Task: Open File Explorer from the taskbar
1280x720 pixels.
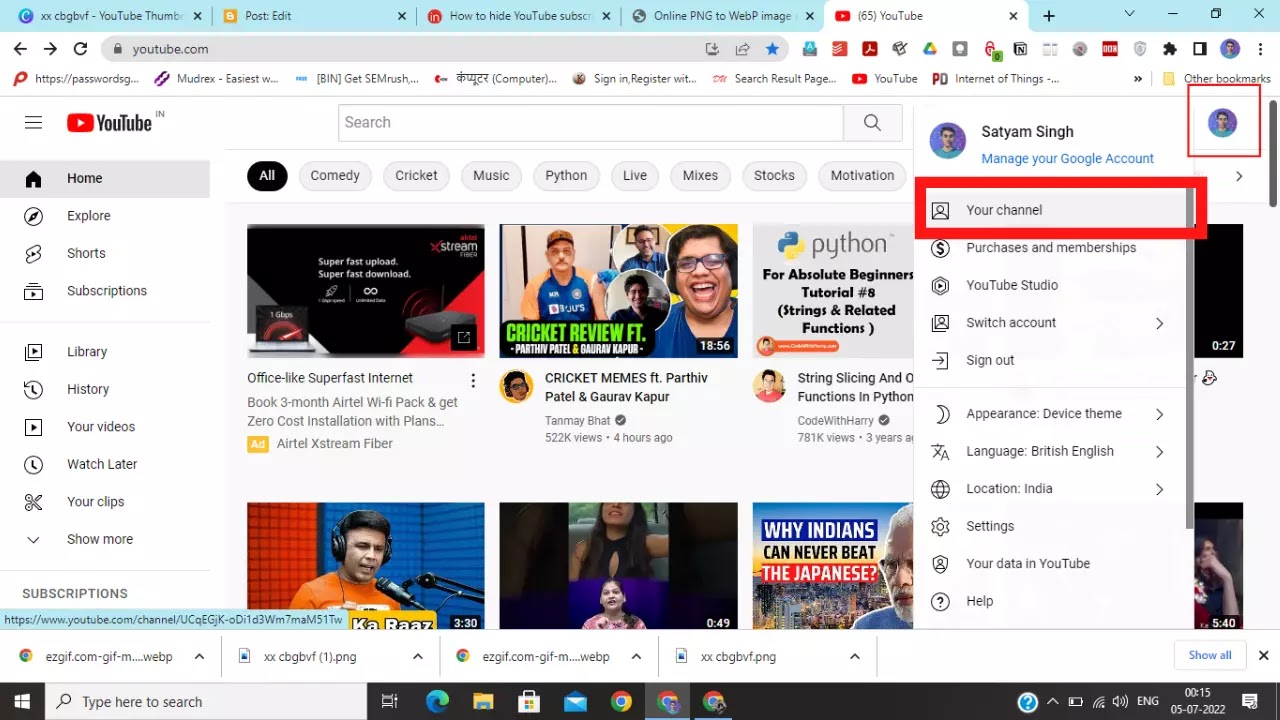Action: [x=483, y=701]
